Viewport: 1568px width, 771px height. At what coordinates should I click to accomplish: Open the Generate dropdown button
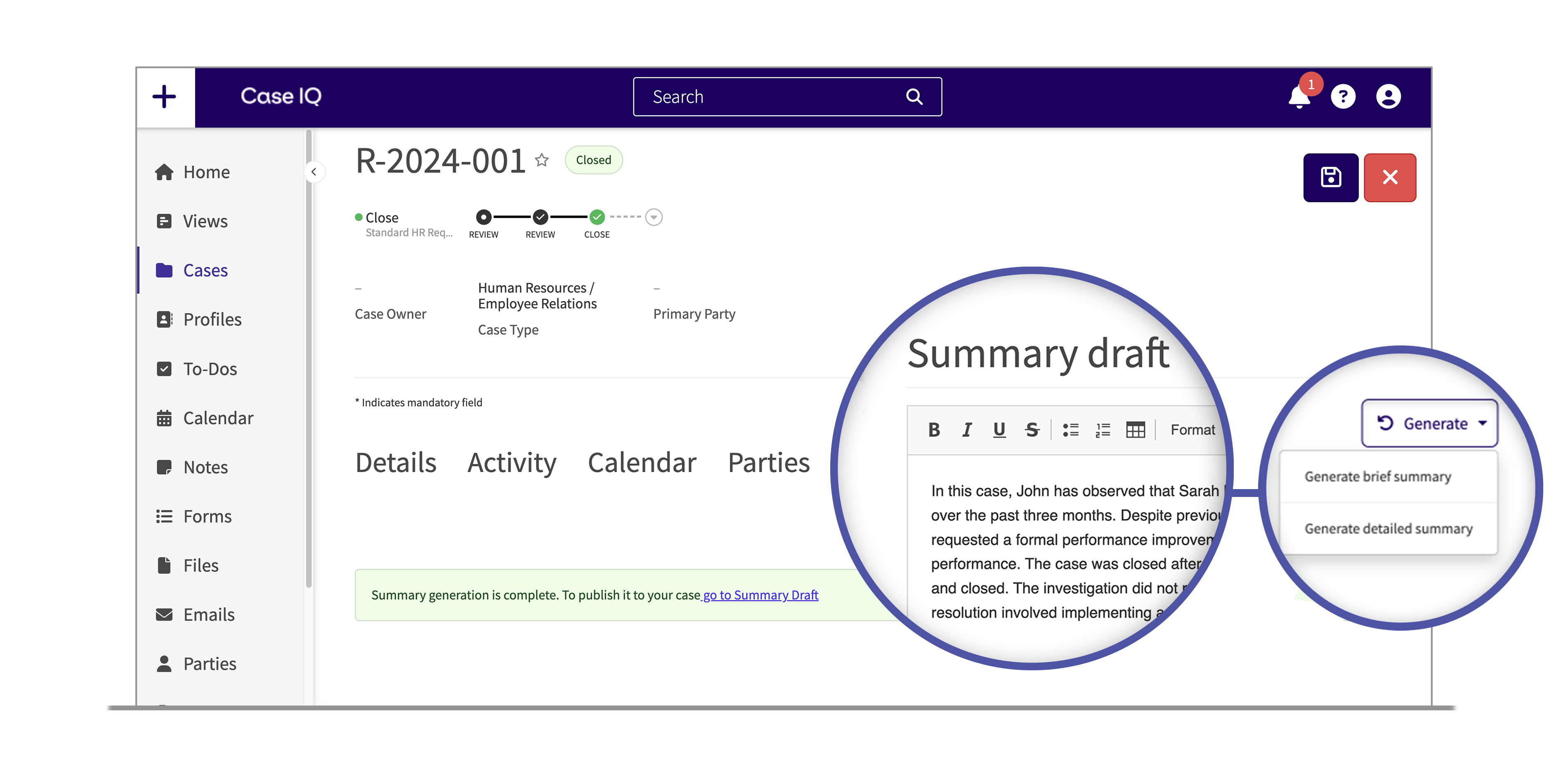click(1429, 423)
